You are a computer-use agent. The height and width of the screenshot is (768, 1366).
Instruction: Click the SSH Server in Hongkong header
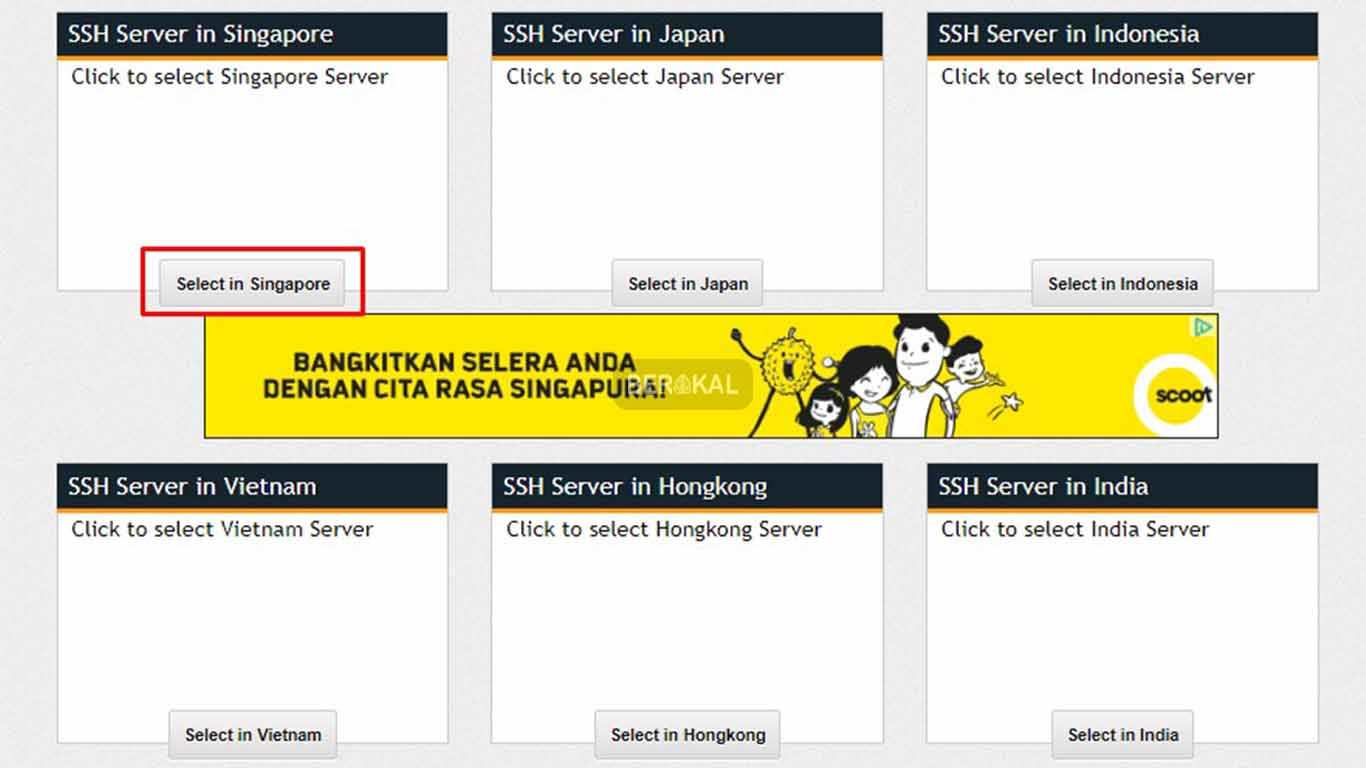[632, 486]
